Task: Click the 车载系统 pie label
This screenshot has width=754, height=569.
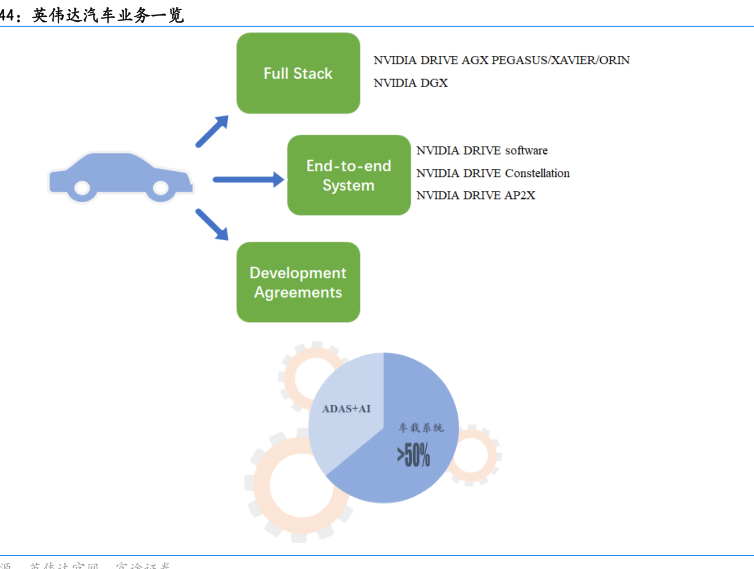Action: pos(421,428)
